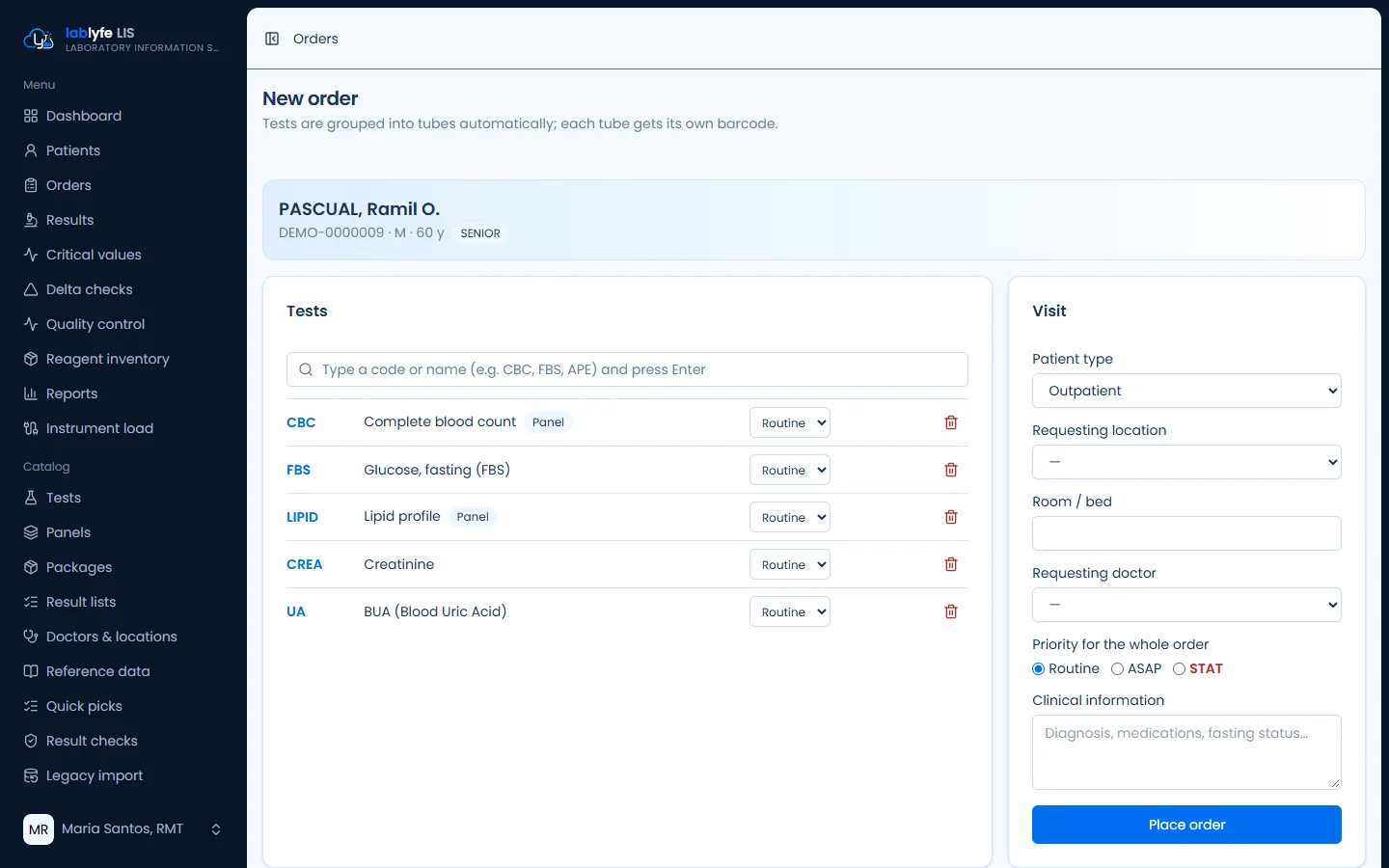
Task: Open the Requesting location selector
Action: 1186,462
